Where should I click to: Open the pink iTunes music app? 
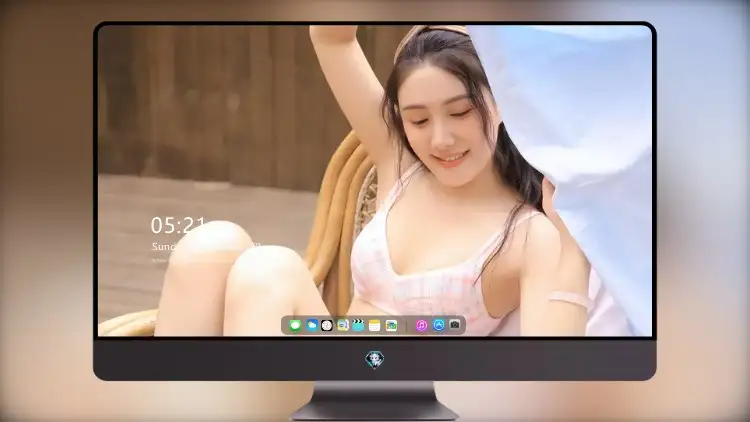421,325
